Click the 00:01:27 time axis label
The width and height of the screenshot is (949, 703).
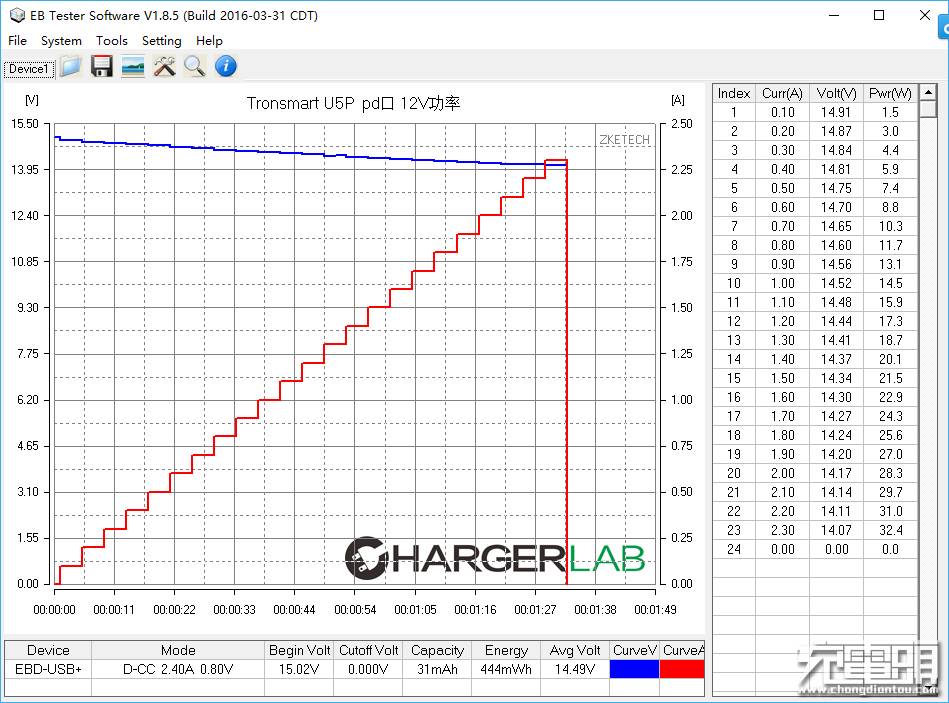535,610
